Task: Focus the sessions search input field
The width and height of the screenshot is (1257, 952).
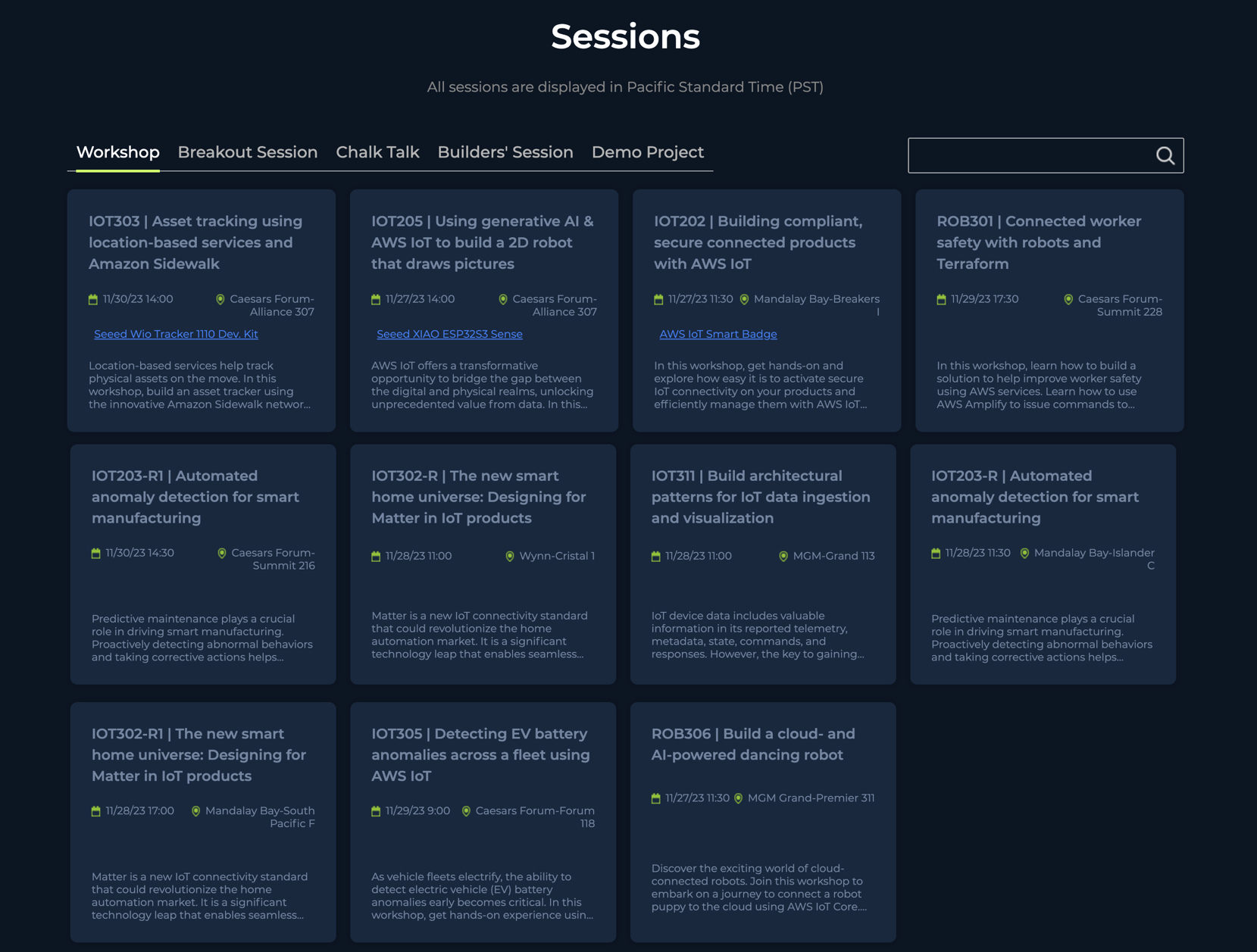Action: [1029, 156]
